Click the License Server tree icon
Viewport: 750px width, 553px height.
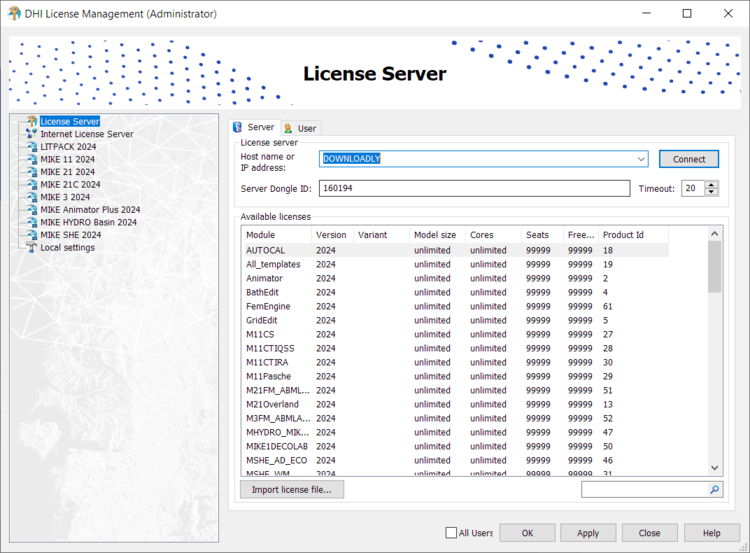(x=32, y=122)
